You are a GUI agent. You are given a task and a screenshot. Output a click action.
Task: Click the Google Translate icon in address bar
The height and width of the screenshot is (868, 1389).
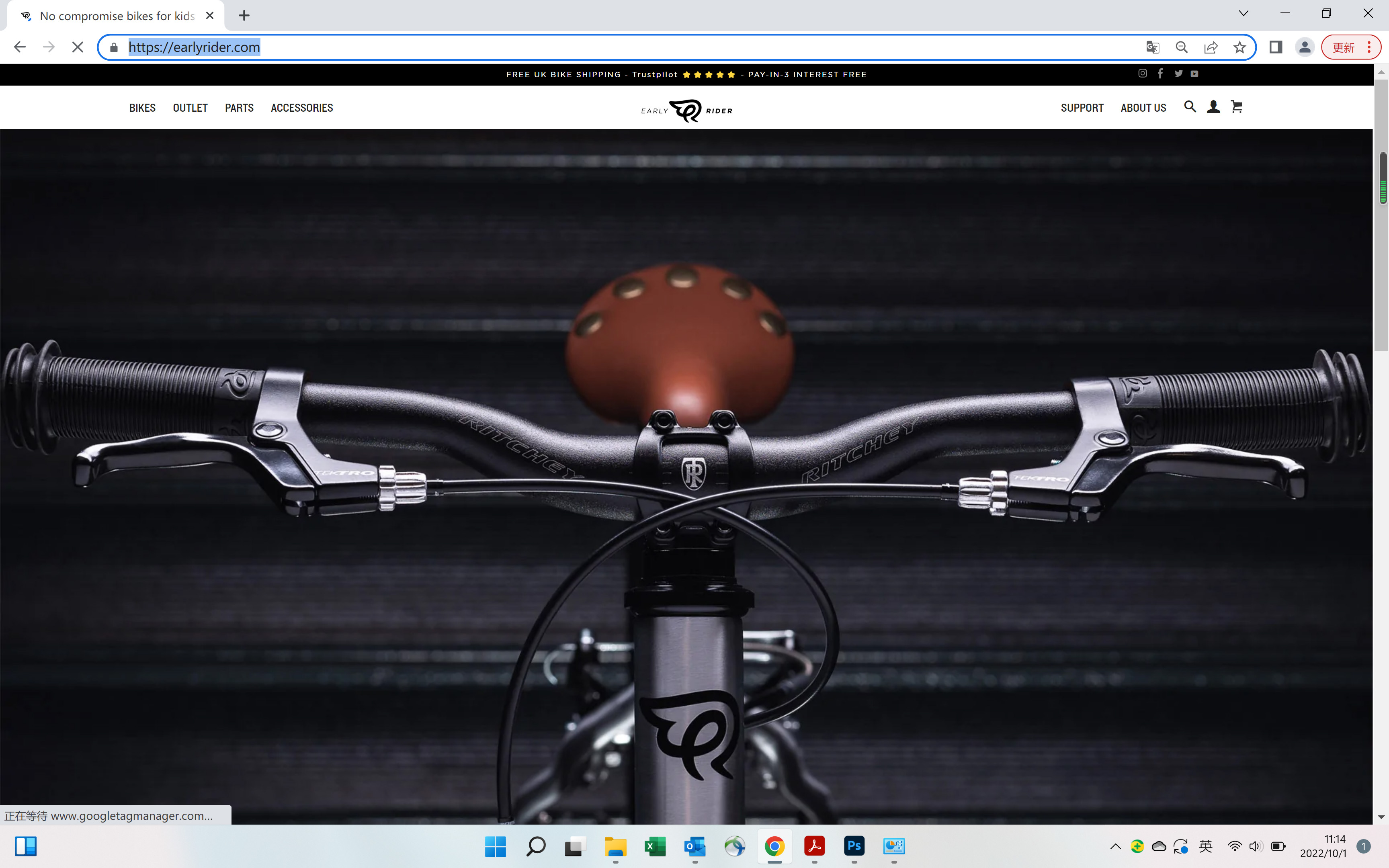coord(1152,47)
